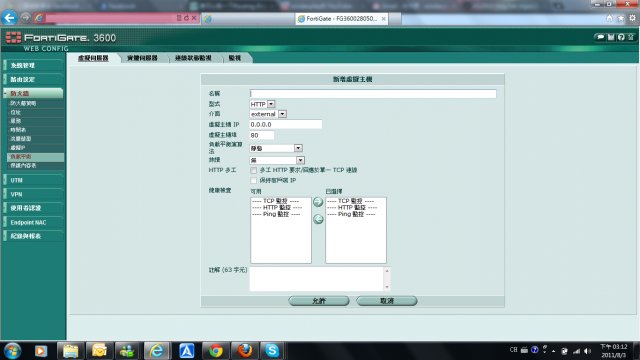Open the last firewall submenu item (protection profile)
Image resolution: width=640 pixels, height=360 pixels.
(36, 166)
